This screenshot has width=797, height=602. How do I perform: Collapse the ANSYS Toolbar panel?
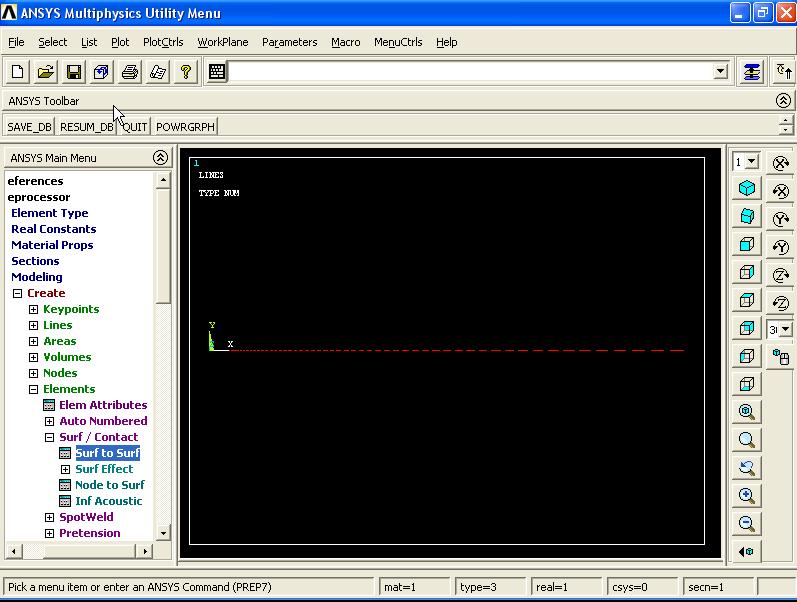pos(783,101)
